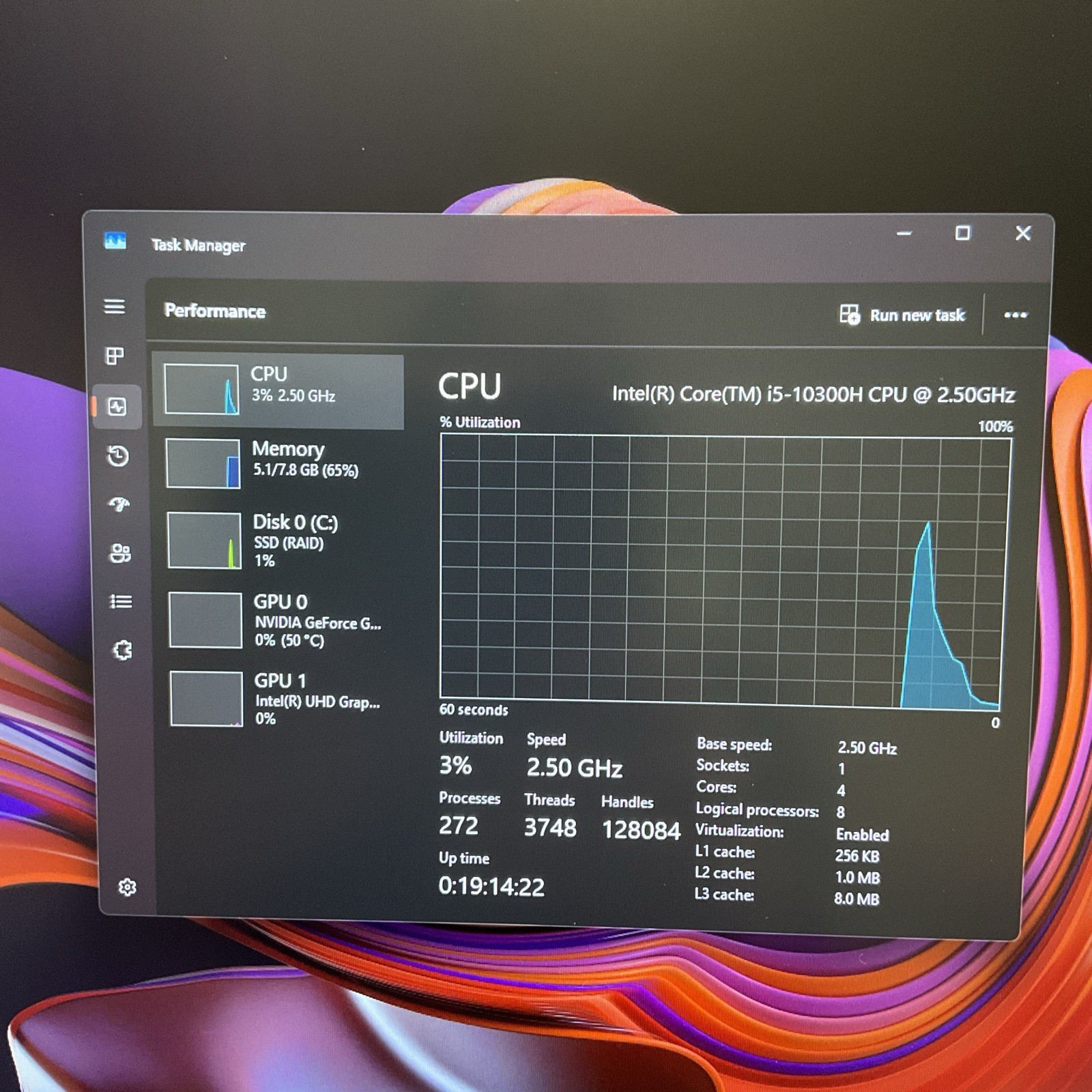Open the Services page icon
Image resolution: width=1092 pixels, height=1092 pixels.
123,650
